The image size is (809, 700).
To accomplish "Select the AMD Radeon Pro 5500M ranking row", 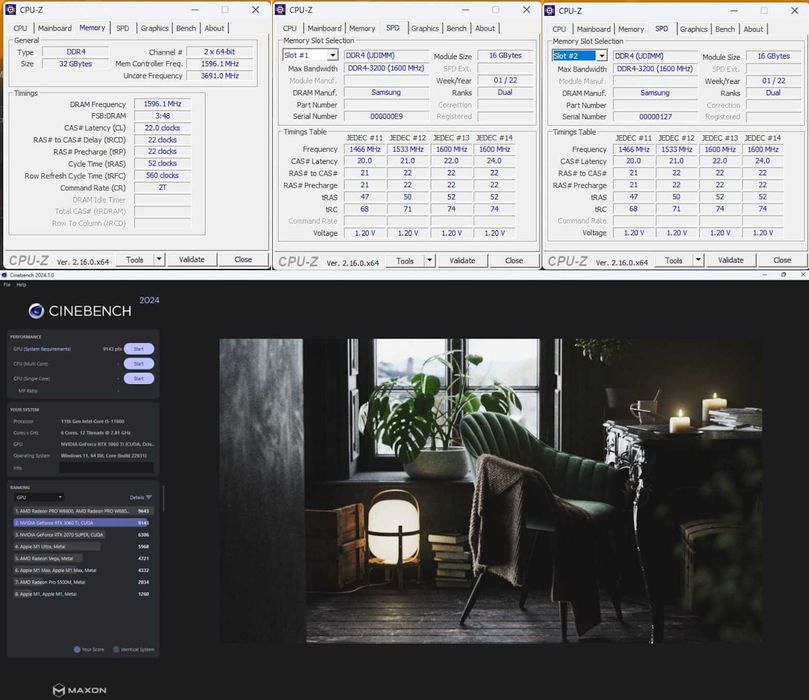I will coord(82,582).
